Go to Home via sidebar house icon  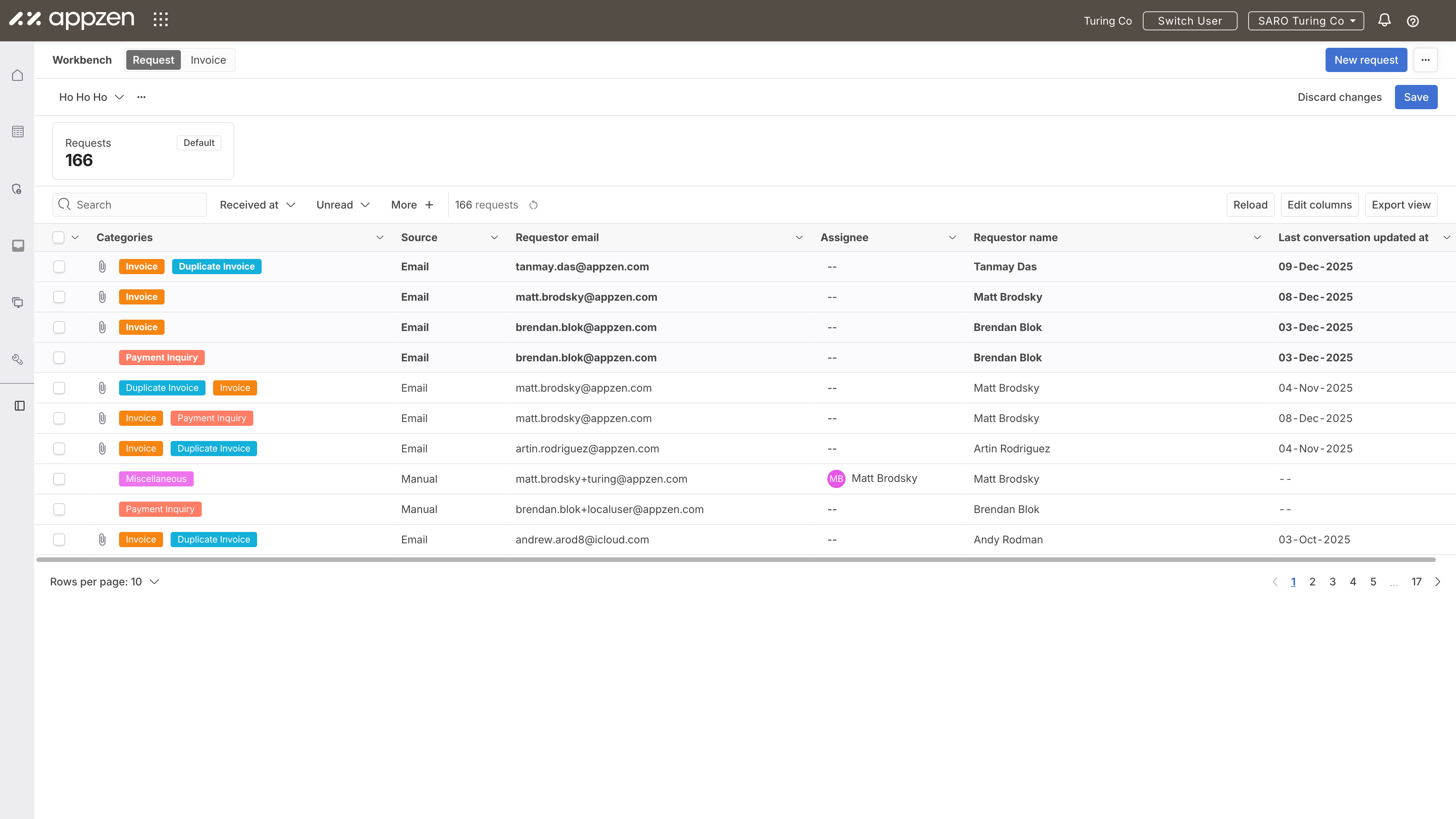point(17,75)
